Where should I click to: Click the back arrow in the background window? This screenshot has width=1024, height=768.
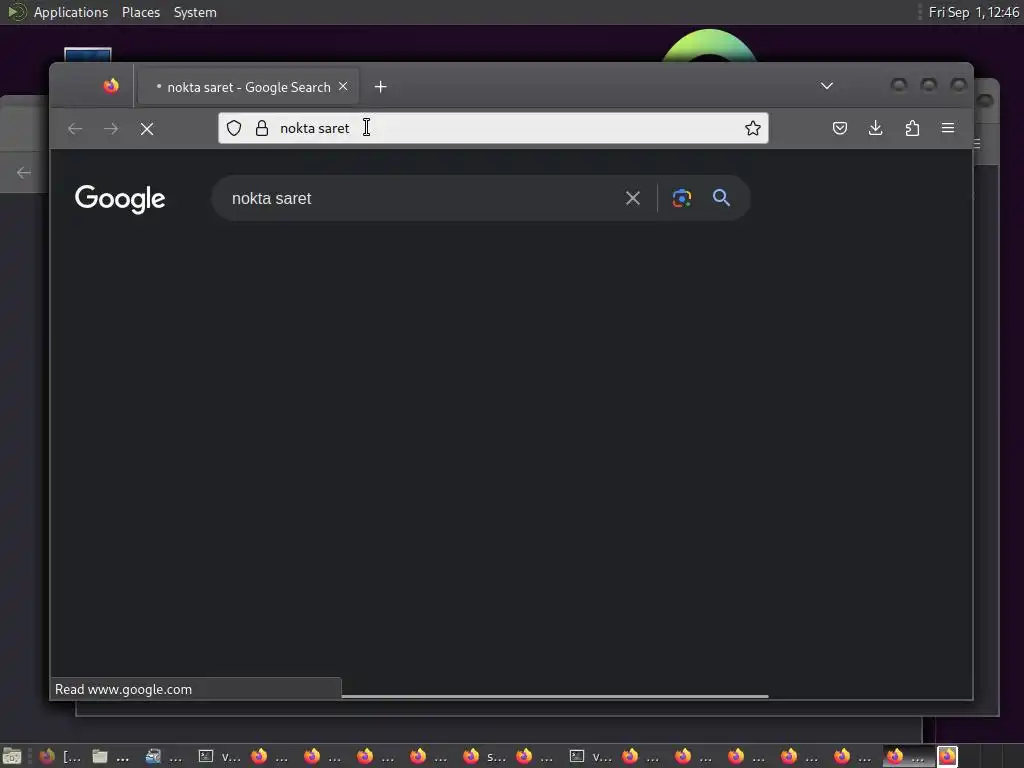click(x=24, y=172)
